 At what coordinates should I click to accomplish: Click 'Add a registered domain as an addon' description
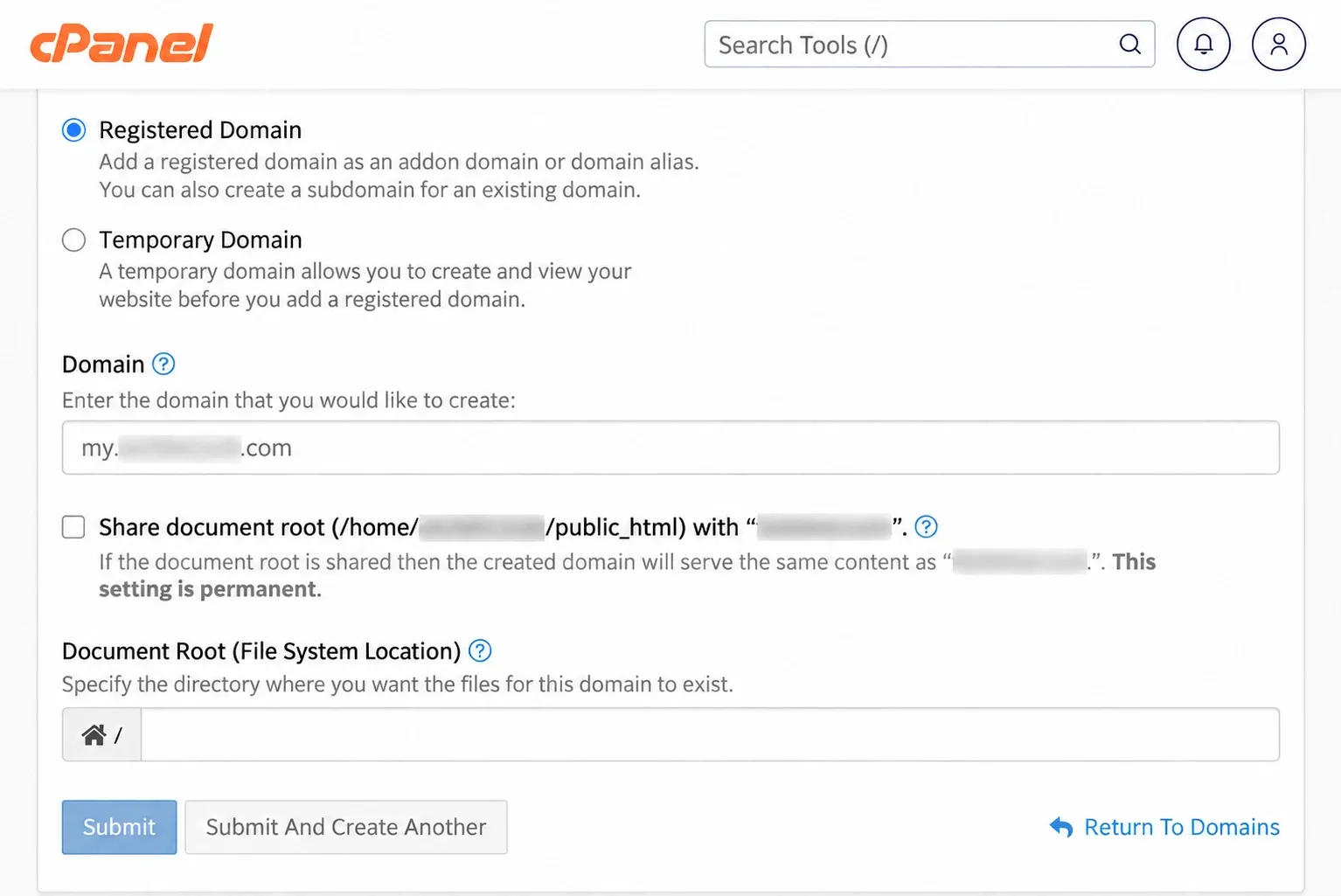(399, 162)
